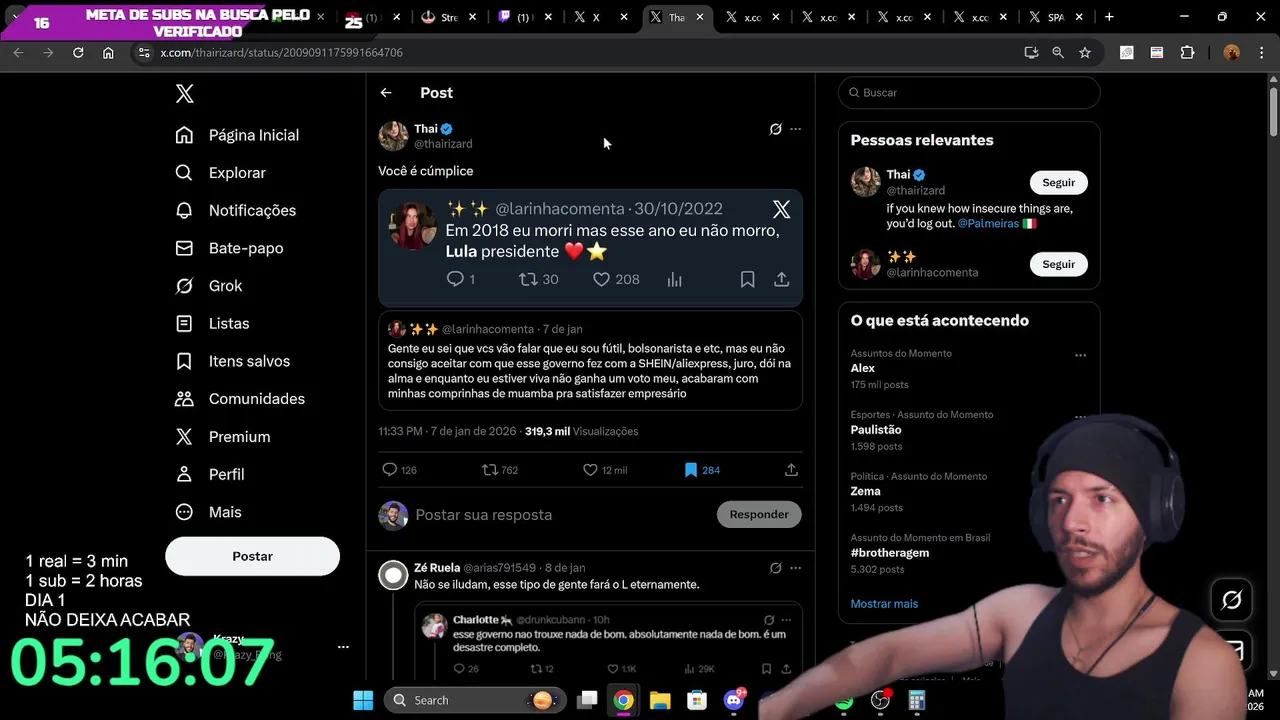The width and height of the screenshot is (1280, 720).
Task: Open Grok icon in sidebar
Action: 184,286
